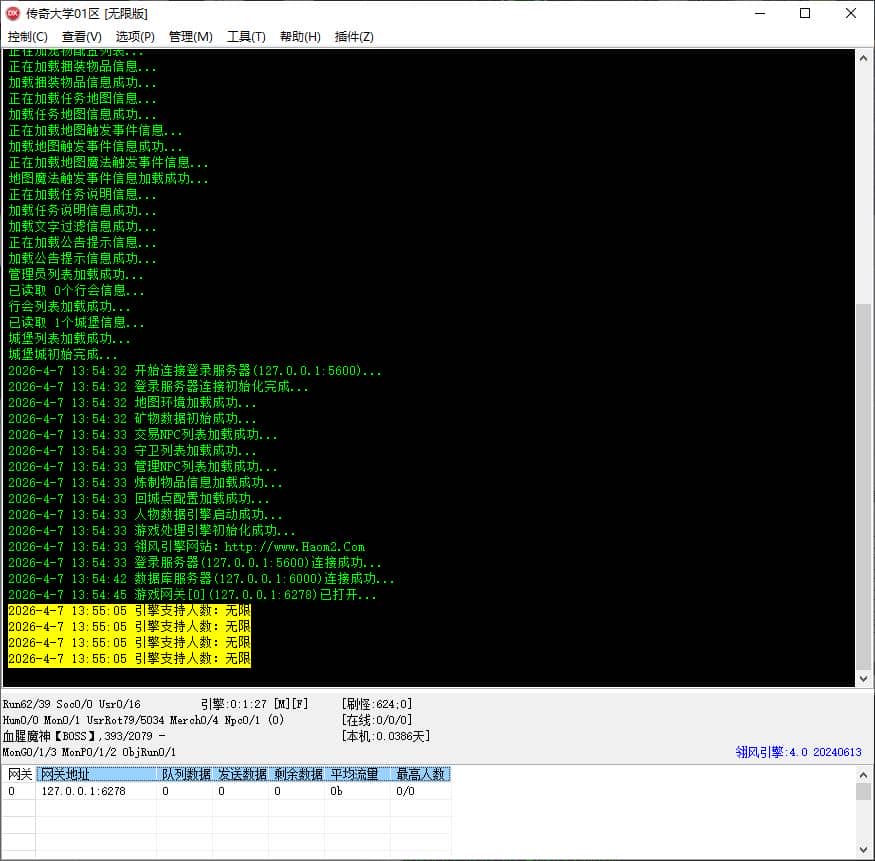Click log panel scroll down arrow
The height and width of the screenshot is (861, 875).
(863, 679)
